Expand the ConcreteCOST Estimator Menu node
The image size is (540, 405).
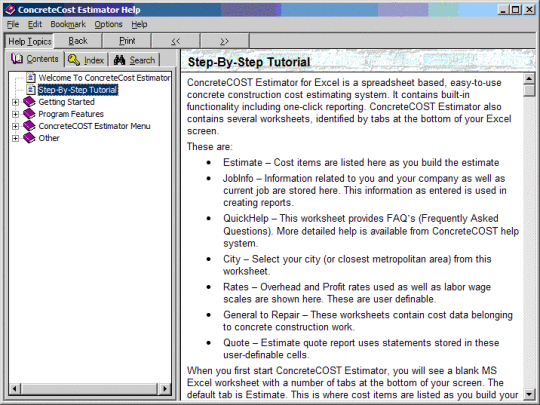pos(15,126)
